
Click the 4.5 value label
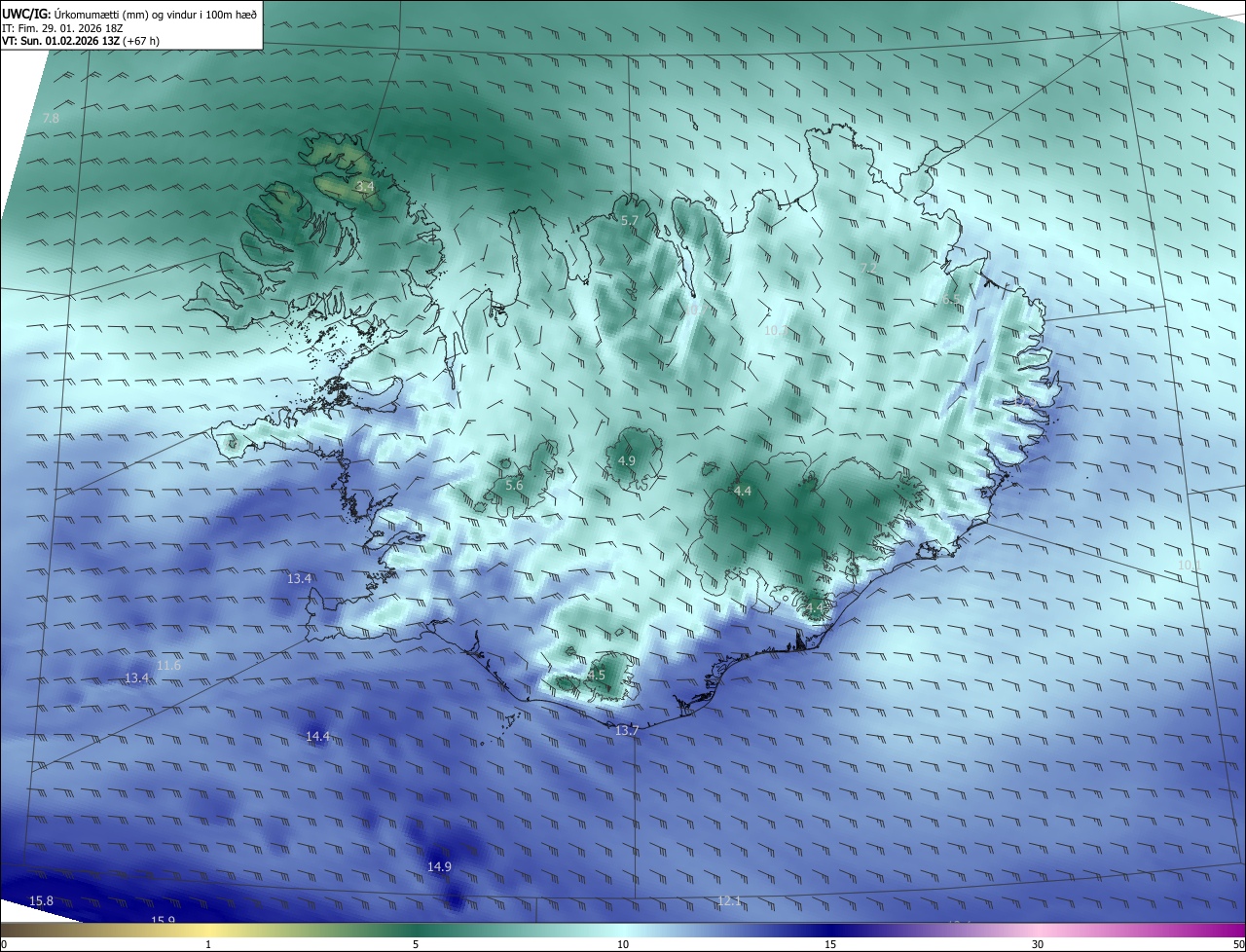tap(597, 675)
